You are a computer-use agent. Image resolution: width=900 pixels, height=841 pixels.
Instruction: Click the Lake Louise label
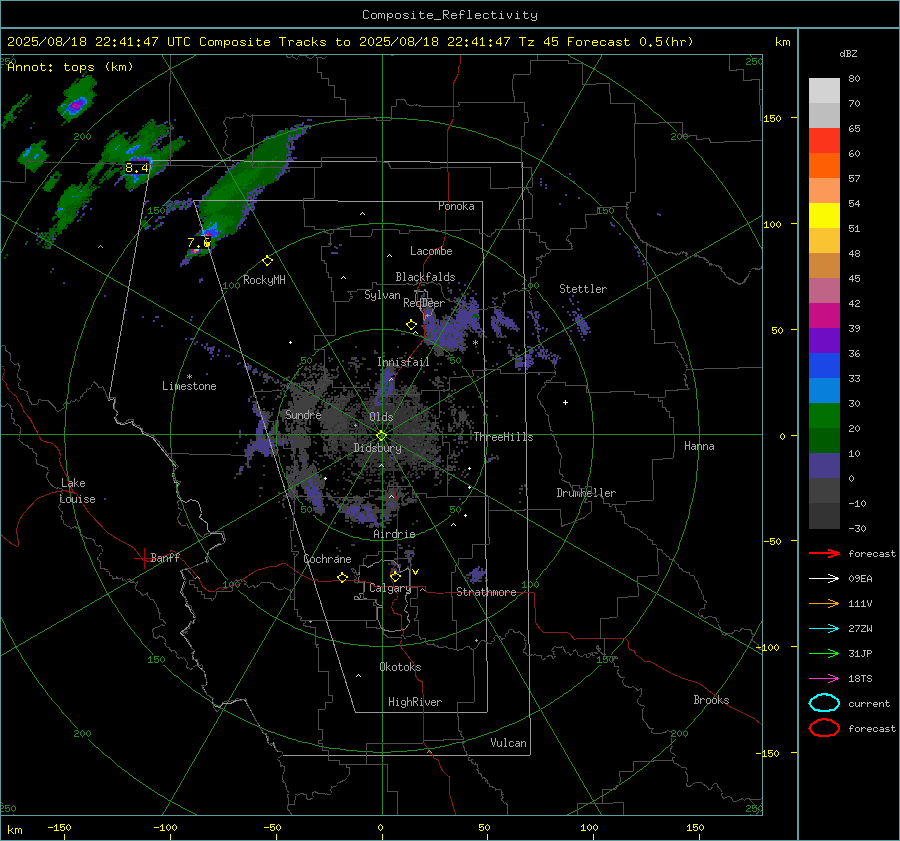(77, 491)
